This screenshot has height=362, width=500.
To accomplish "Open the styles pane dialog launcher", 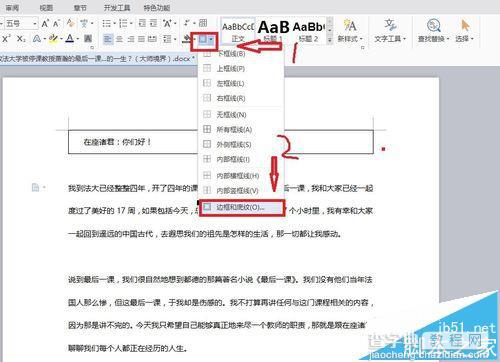I will (363, 47).
